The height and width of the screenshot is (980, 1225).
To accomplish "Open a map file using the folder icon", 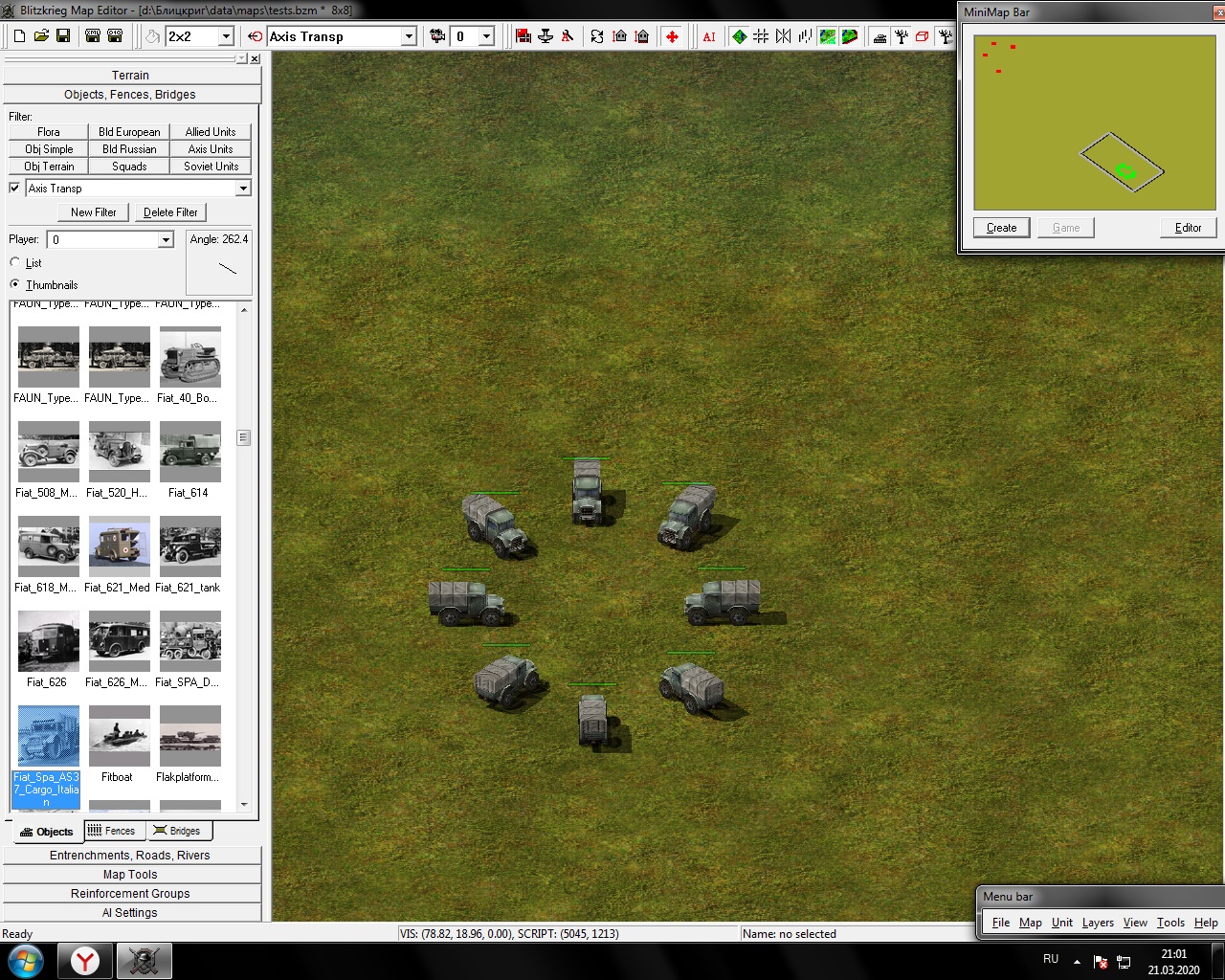I will [x=41, y=36].
